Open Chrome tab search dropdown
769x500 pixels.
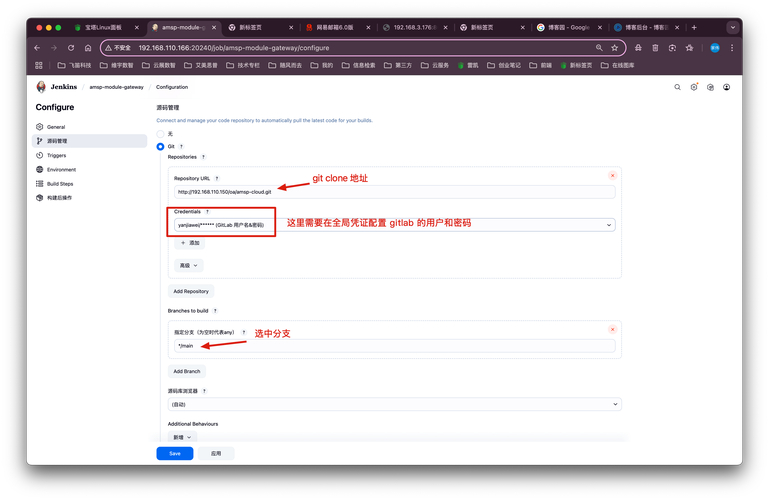point(733,27)
